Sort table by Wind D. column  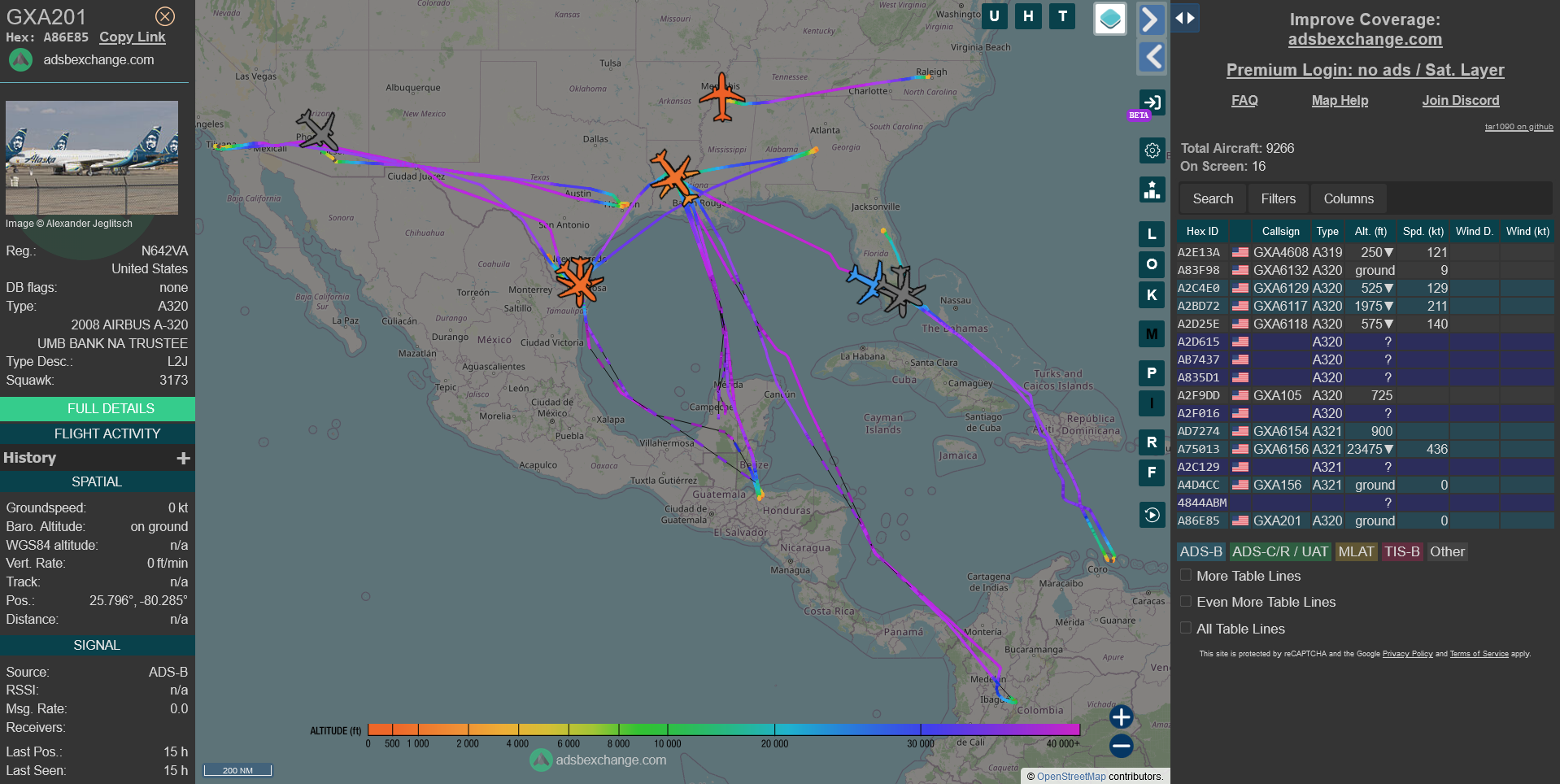[1475, 232]
